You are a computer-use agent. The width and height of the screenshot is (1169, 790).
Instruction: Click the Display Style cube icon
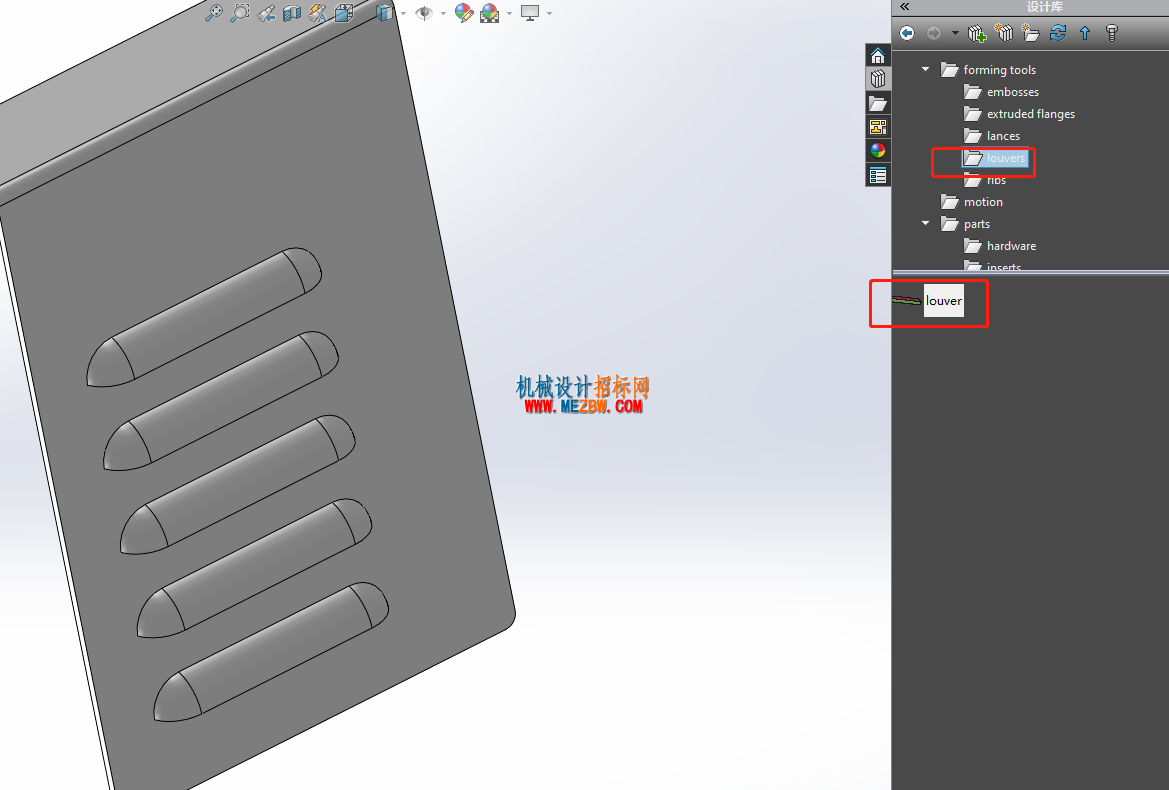point(384,13)
